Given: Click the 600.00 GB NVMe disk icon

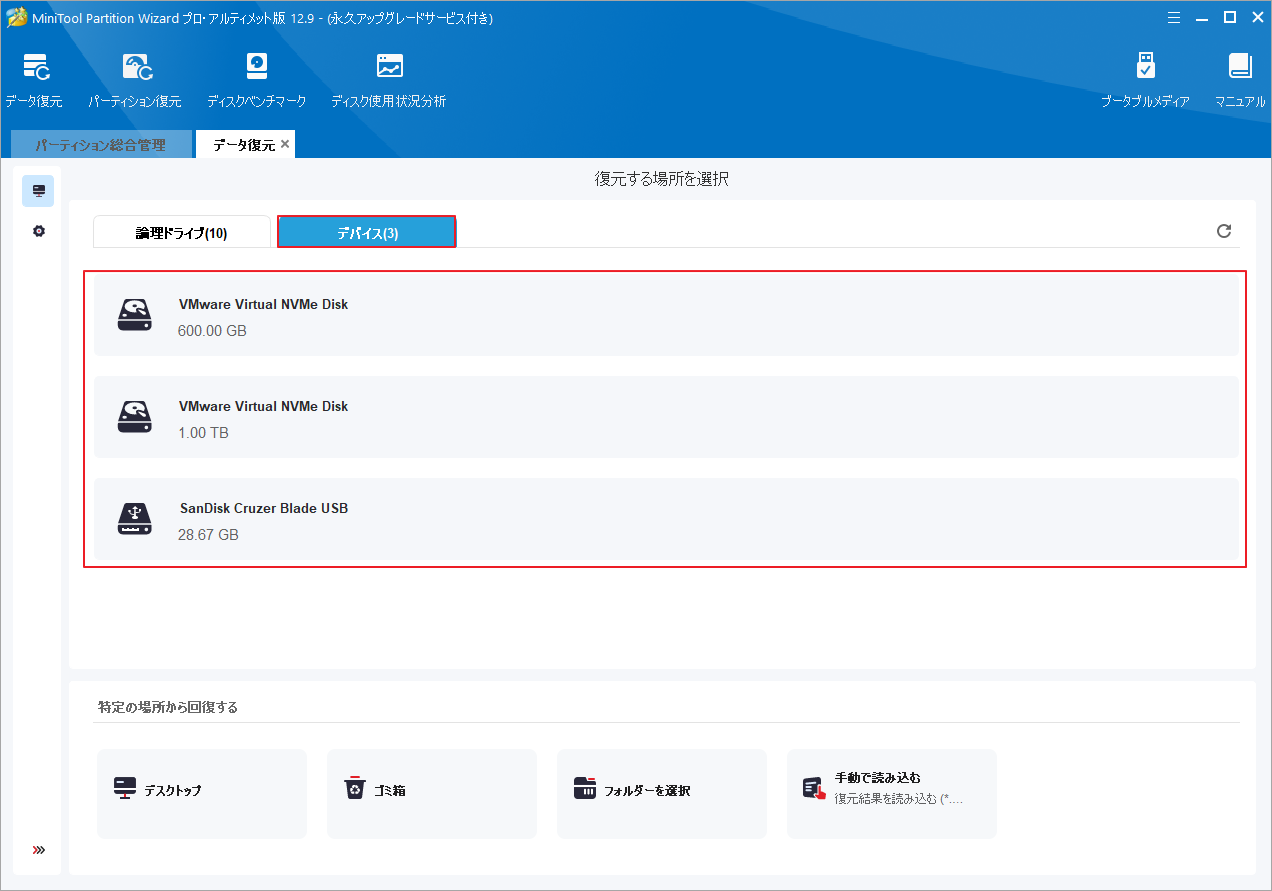Looking at the screenshot, I should [134, 315].
